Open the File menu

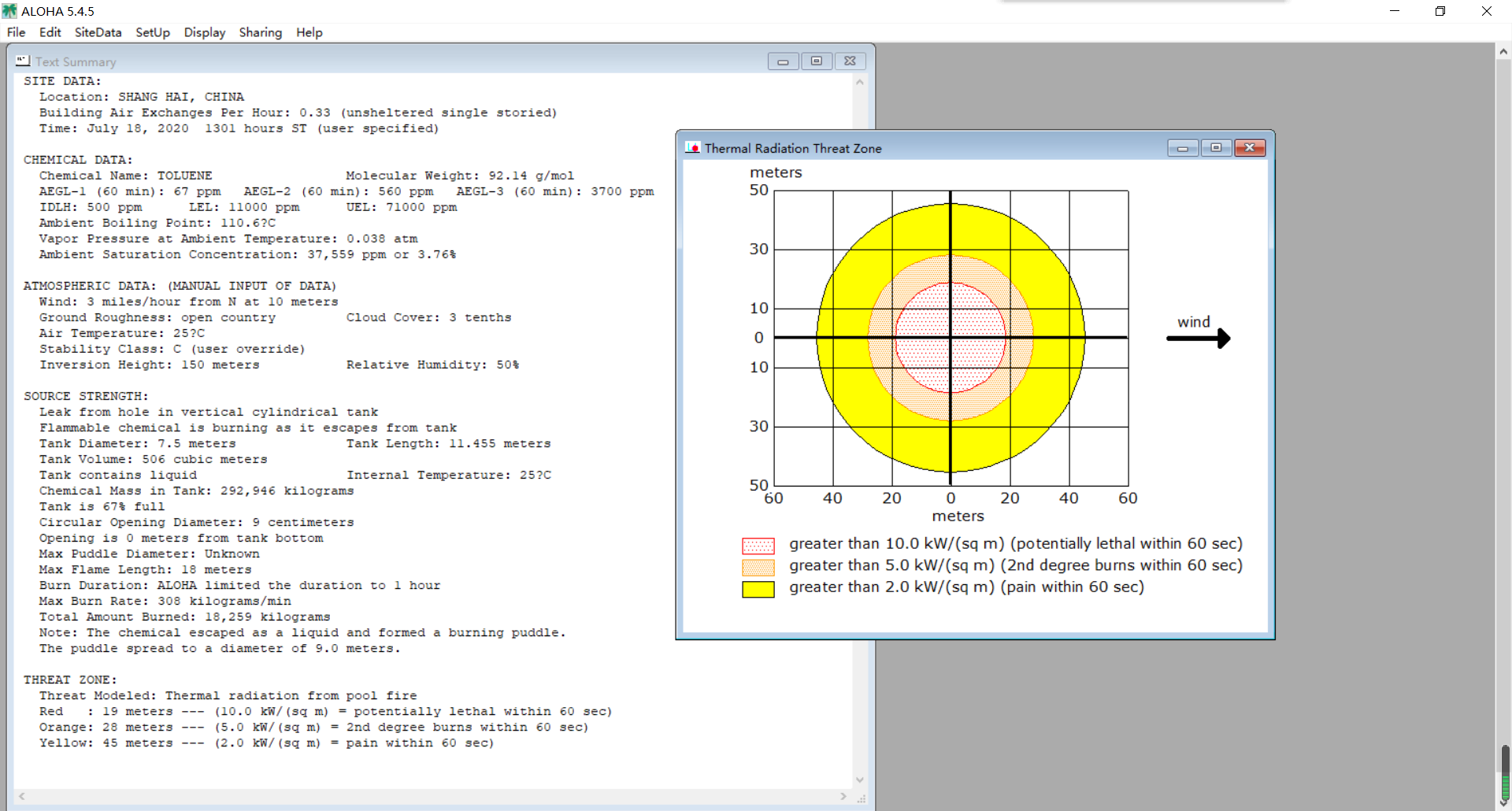click(x=16, y=32)
